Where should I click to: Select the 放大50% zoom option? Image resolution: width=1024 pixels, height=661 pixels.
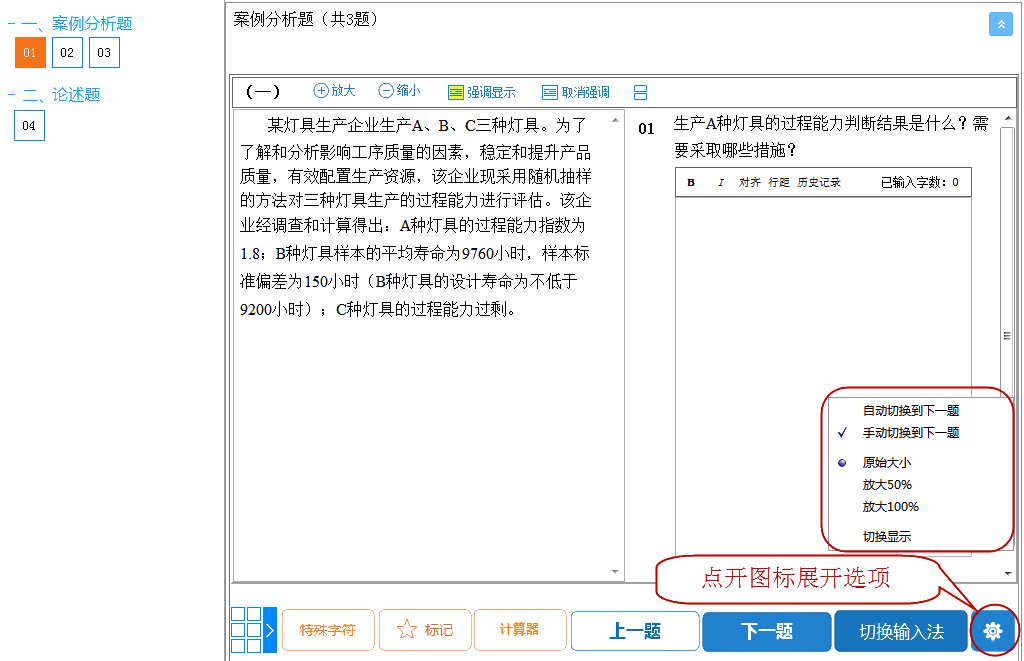pyautogui.click(x=886, y=485)
